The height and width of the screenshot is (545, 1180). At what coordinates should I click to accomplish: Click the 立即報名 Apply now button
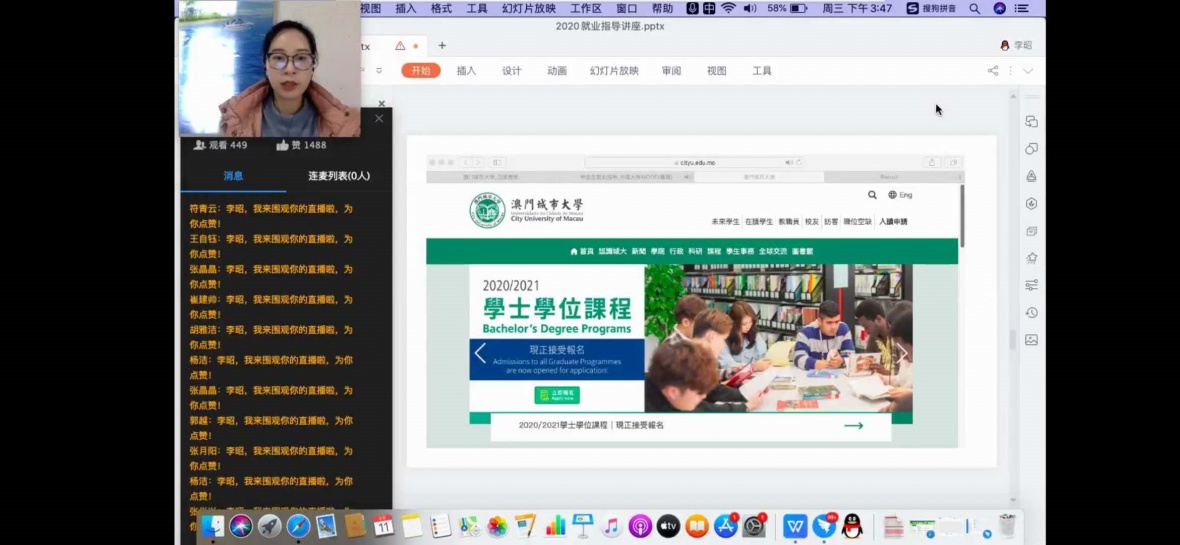(556, 395)
